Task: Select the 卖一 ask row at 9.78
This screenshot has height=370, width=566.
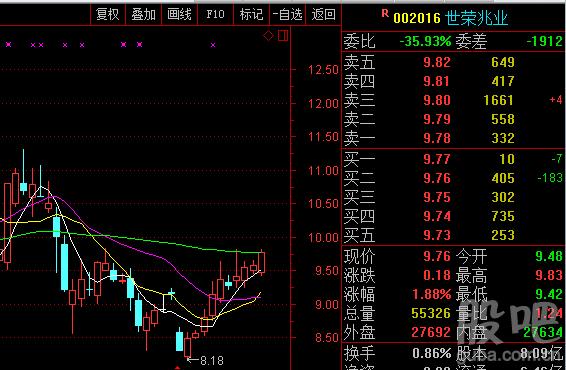Action: pos(453,138)
